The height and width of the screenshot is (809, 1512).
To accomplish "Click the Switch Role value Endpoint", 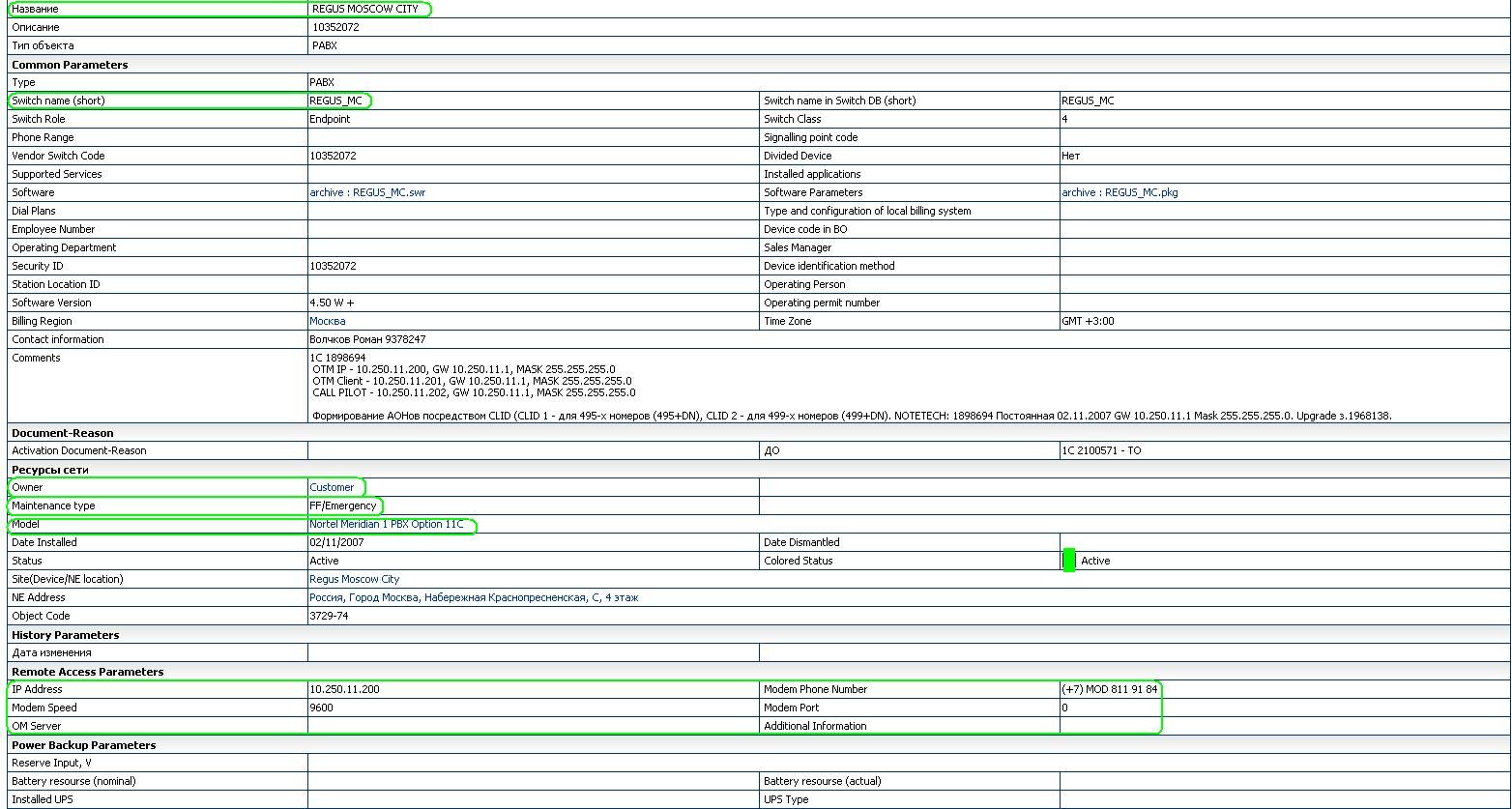I will [x=330, y=119].
